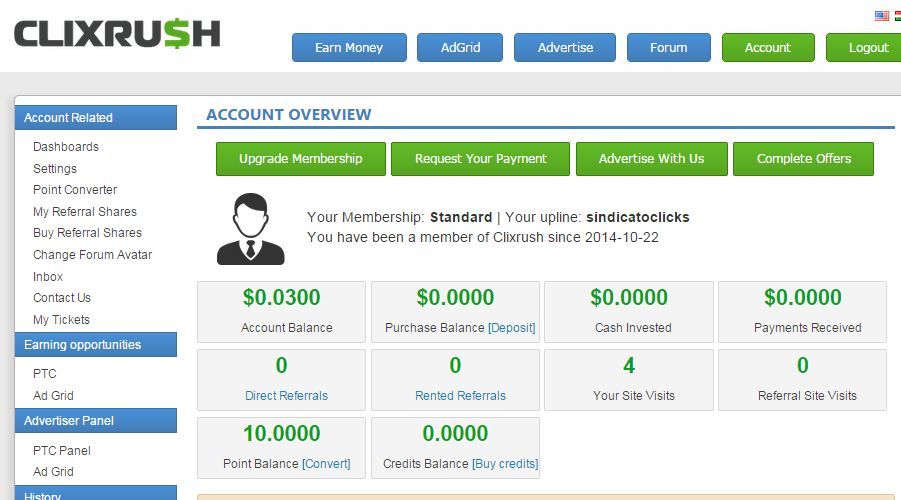Open the Earn Money menu
The image size is (901, 500).
click(349, 48)
